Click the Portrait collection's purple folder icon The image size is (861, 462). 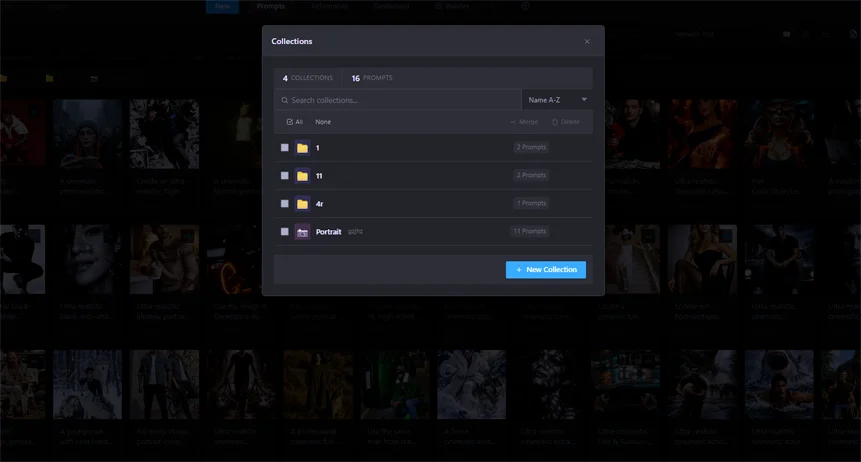coord(302,232)
